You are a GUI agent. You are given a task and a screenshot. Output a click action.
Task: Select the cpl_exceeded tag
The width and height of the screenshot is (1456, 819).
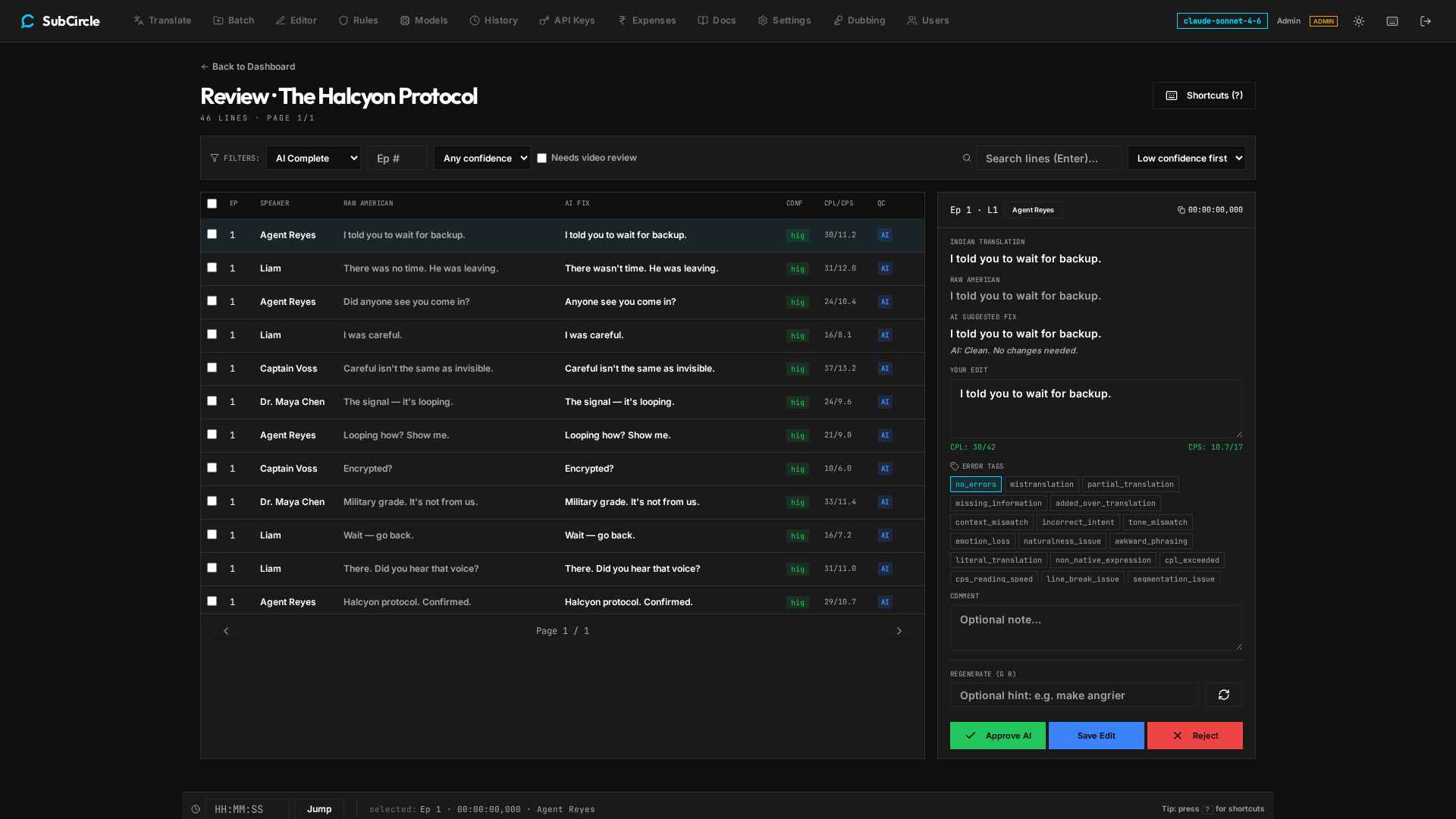1191,560
